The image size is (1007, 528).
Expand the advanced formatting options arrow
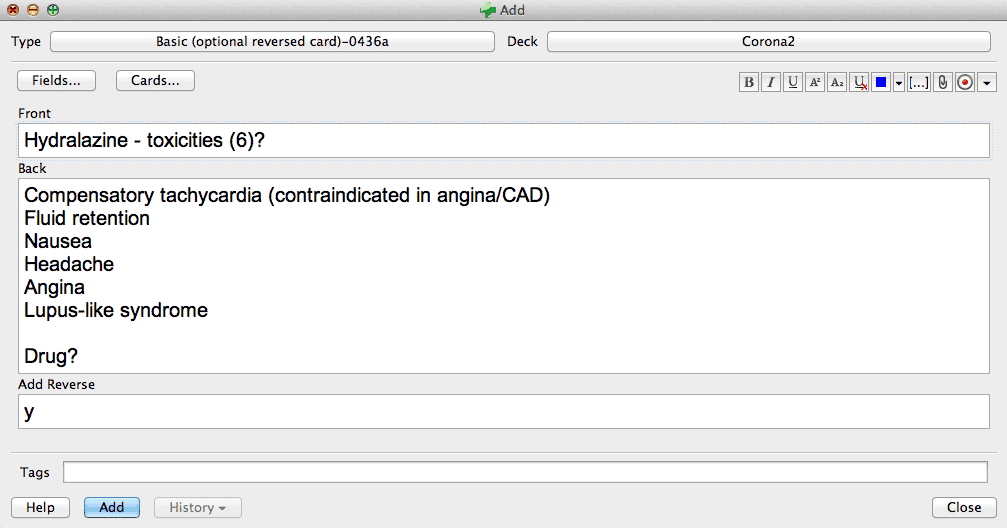coord(986,82)
